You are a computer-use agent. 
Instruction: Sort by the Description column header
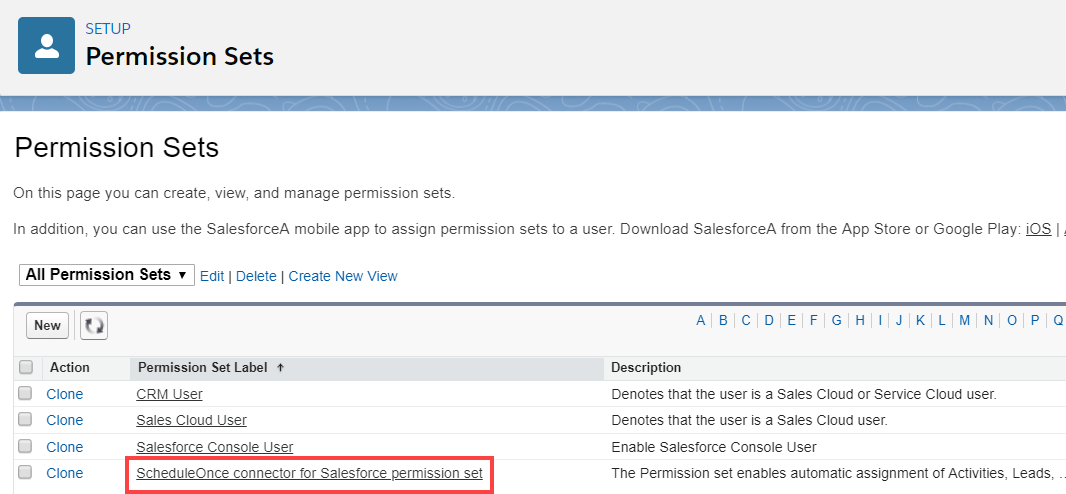coord(646,368)
